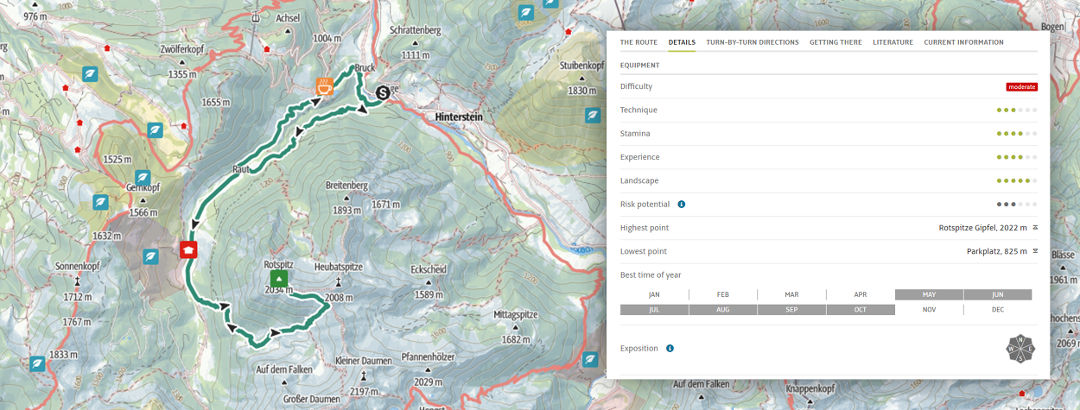Click blue nature icon left of 1833 m
The height and width of the screenshot is (410, 1080).
pyautogui.click(x=37, y=364)
